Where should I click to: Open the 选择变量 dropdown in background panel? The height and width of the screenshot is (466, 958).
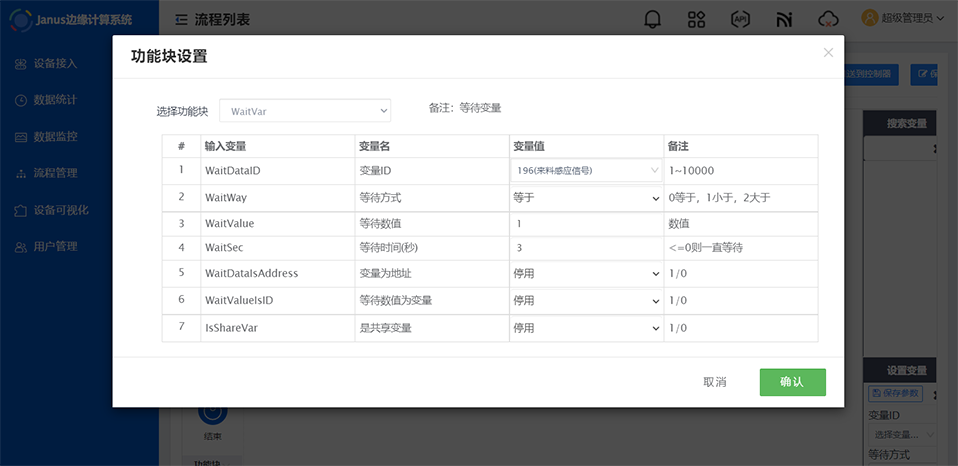[x=902, y=435]
